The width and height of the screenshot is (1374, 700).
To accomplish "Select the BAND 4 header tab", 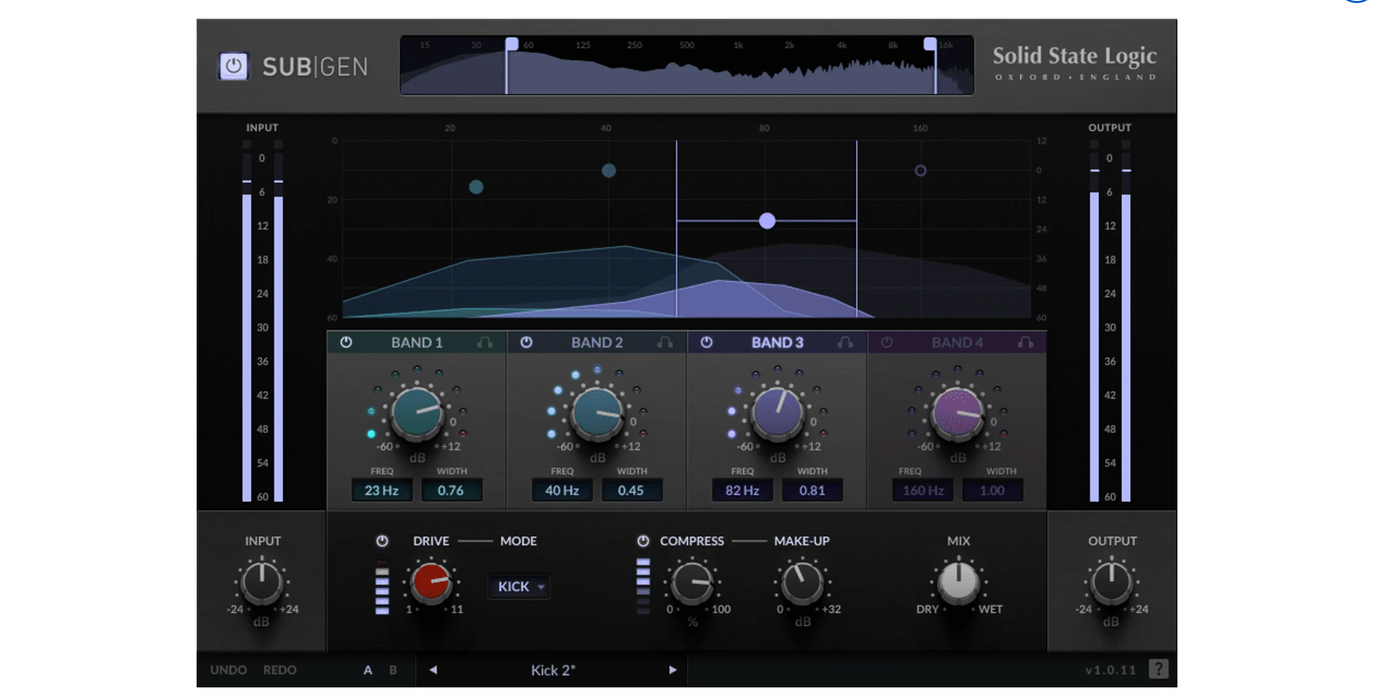I will (957, 342).
